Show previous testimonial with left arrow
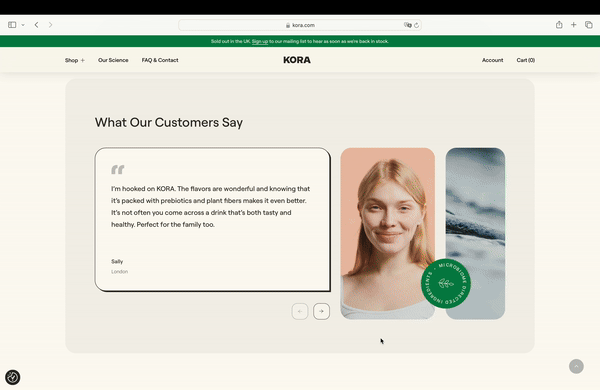 click(x=300, y=312)
